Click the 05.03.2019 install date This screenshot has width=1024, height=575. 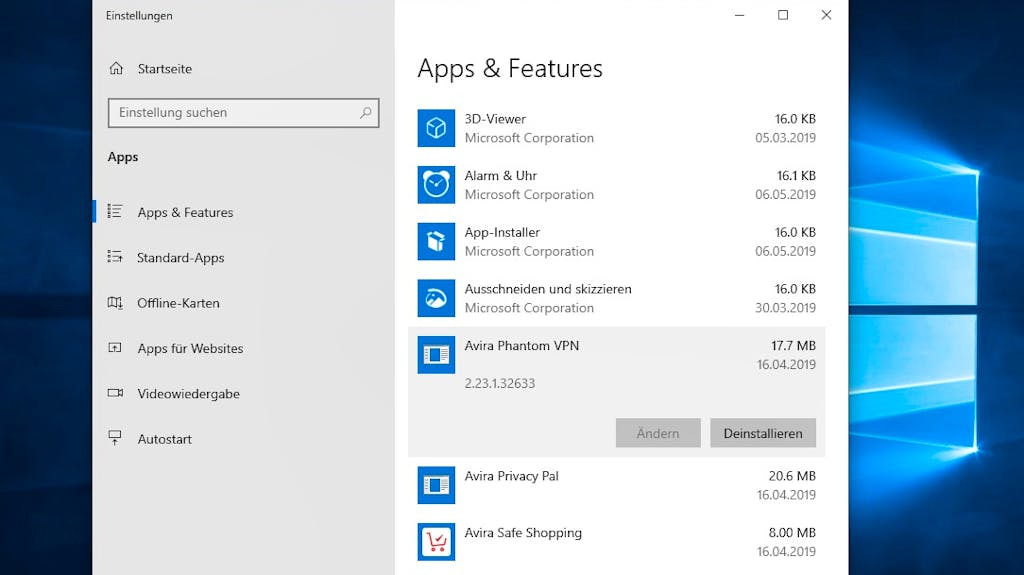click(786, 138)
